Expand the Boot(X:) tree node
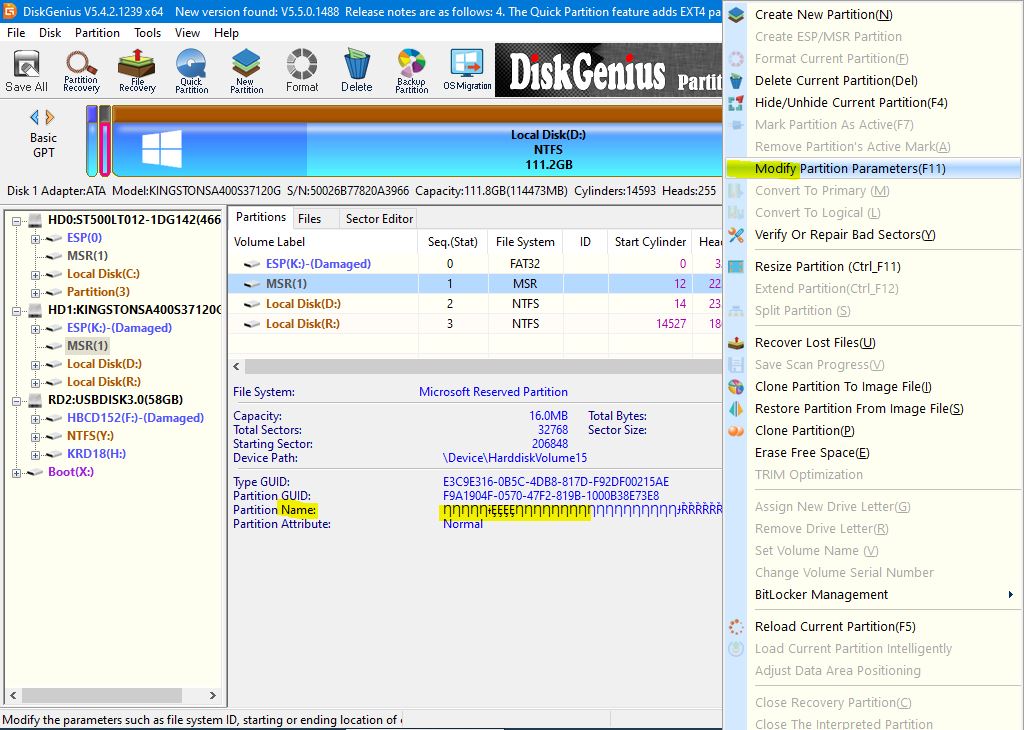 pos(17,472)
